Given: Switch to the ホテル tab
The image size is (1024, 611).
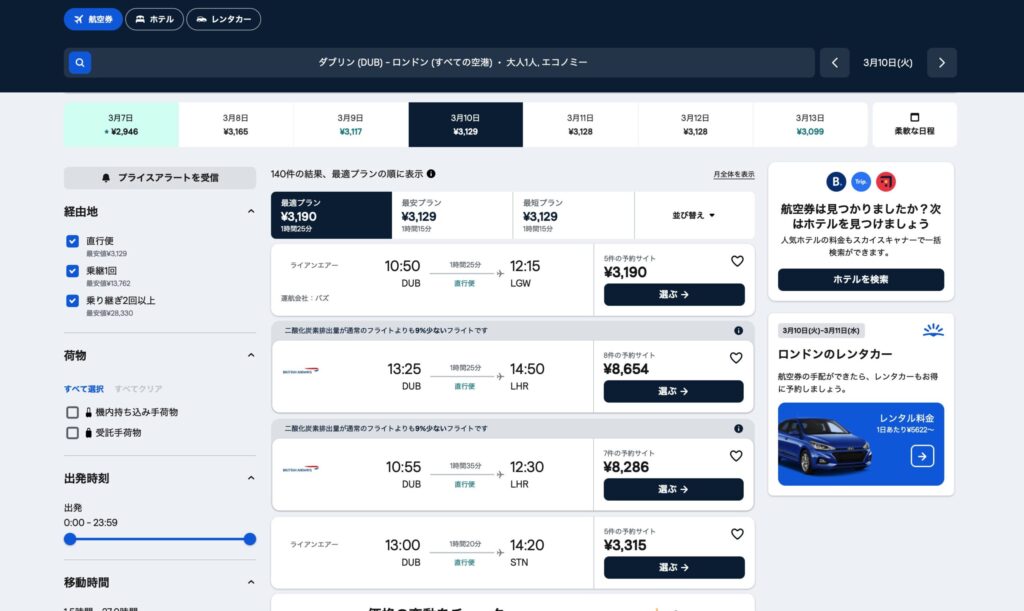Looking at the screenshot, I should (154, 19).
